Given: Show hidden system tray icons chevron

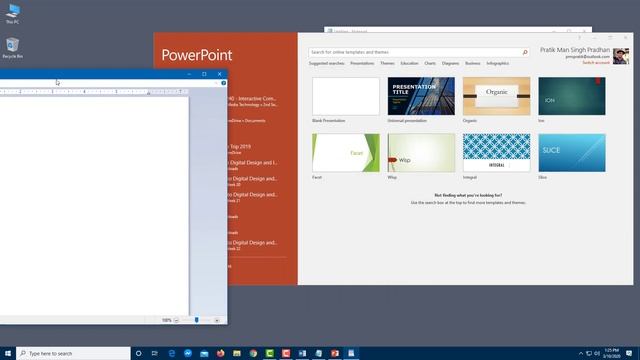Looking at the screenshot, I should click(581, 353).
